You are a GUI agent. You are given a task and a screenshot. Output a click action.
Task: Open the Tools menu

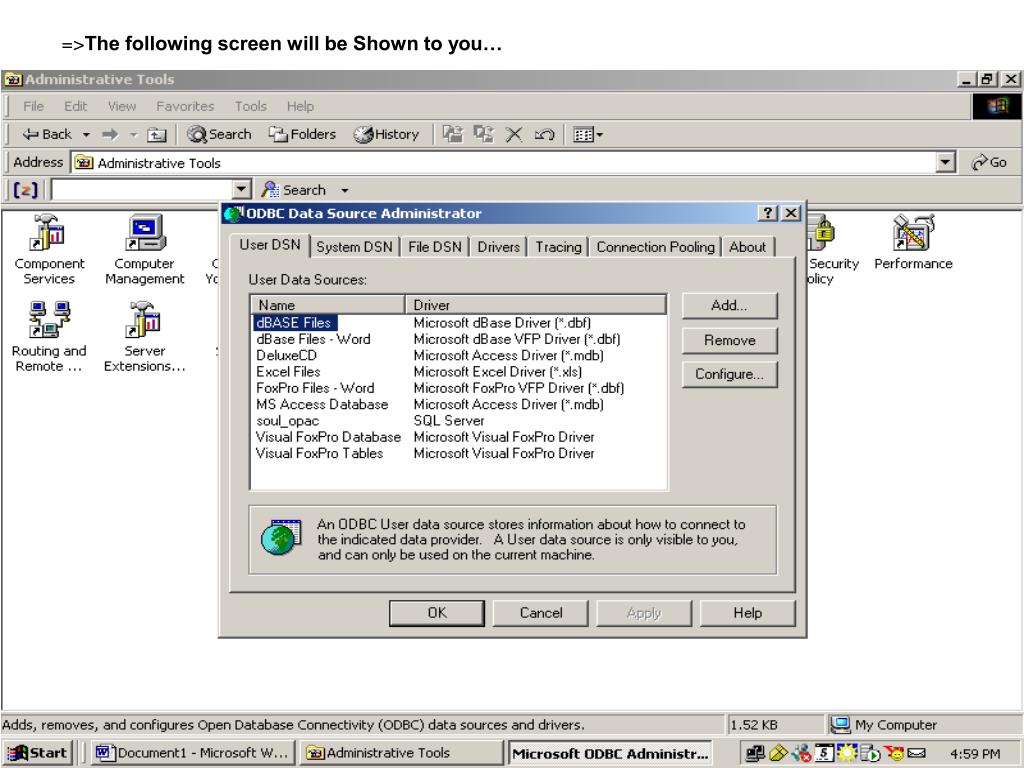pyautogui.click(x=251, y=106)
